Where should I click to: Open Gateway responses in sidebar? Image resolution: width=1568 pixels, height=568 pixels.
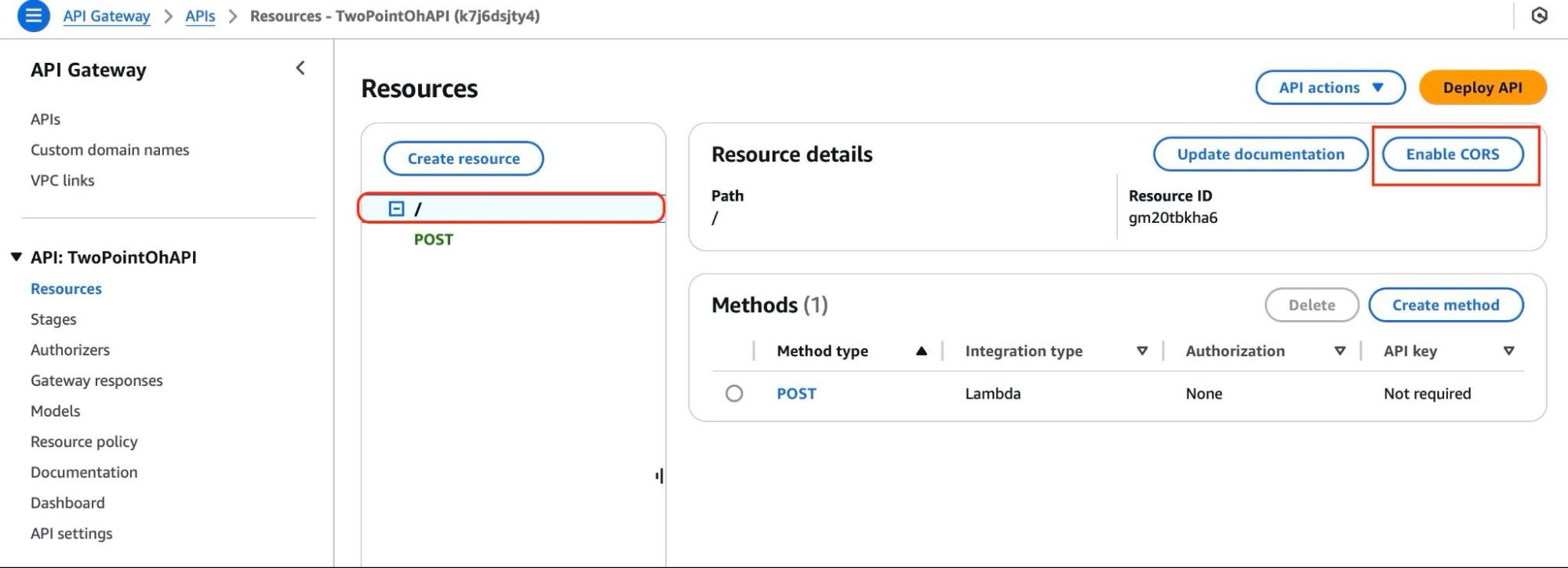click(96, 380)
